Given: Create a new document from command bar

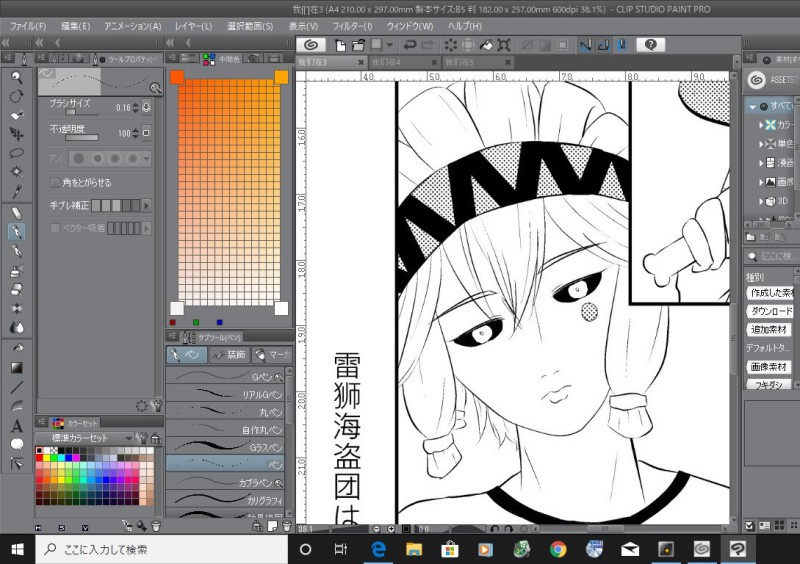Looking at the screenshot, I should pos(340,45).
